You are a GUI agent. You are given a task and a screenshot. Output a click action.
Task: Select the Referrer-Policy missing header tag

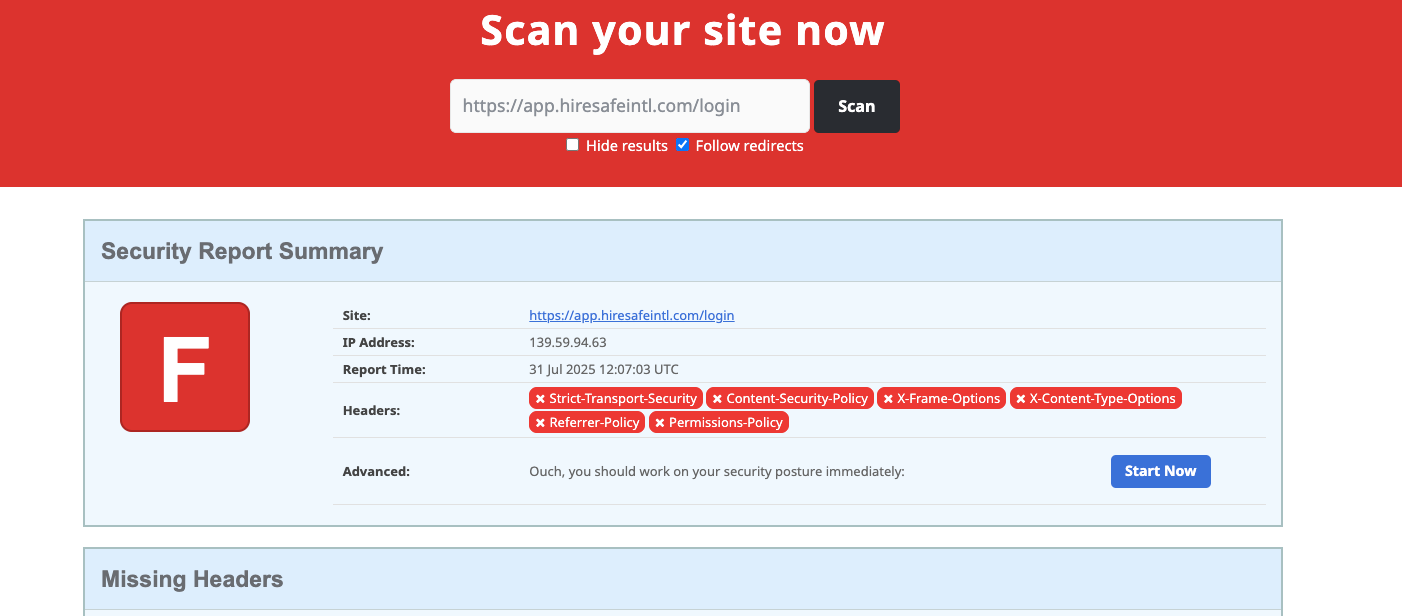pyautogui.click(x=587, y=422)
